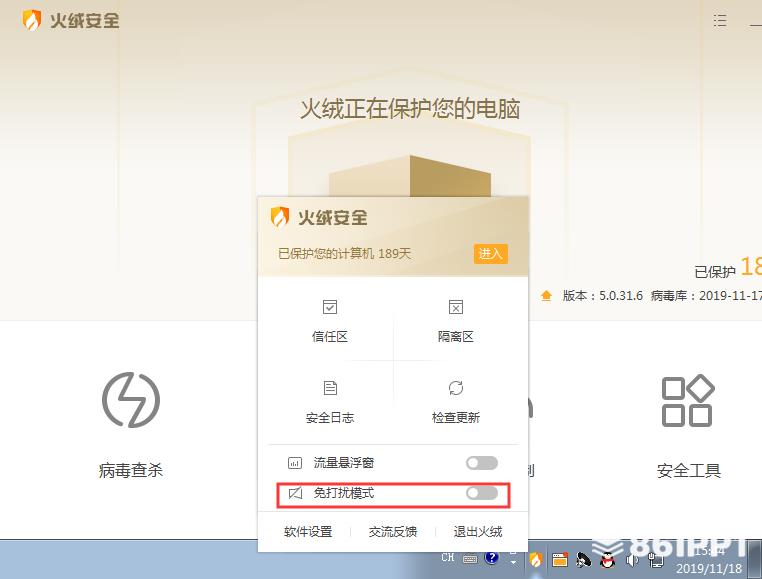Click the orange upgrade arrow beside 版本
This screenshot has height=579, width=762.
pos(546,296)
